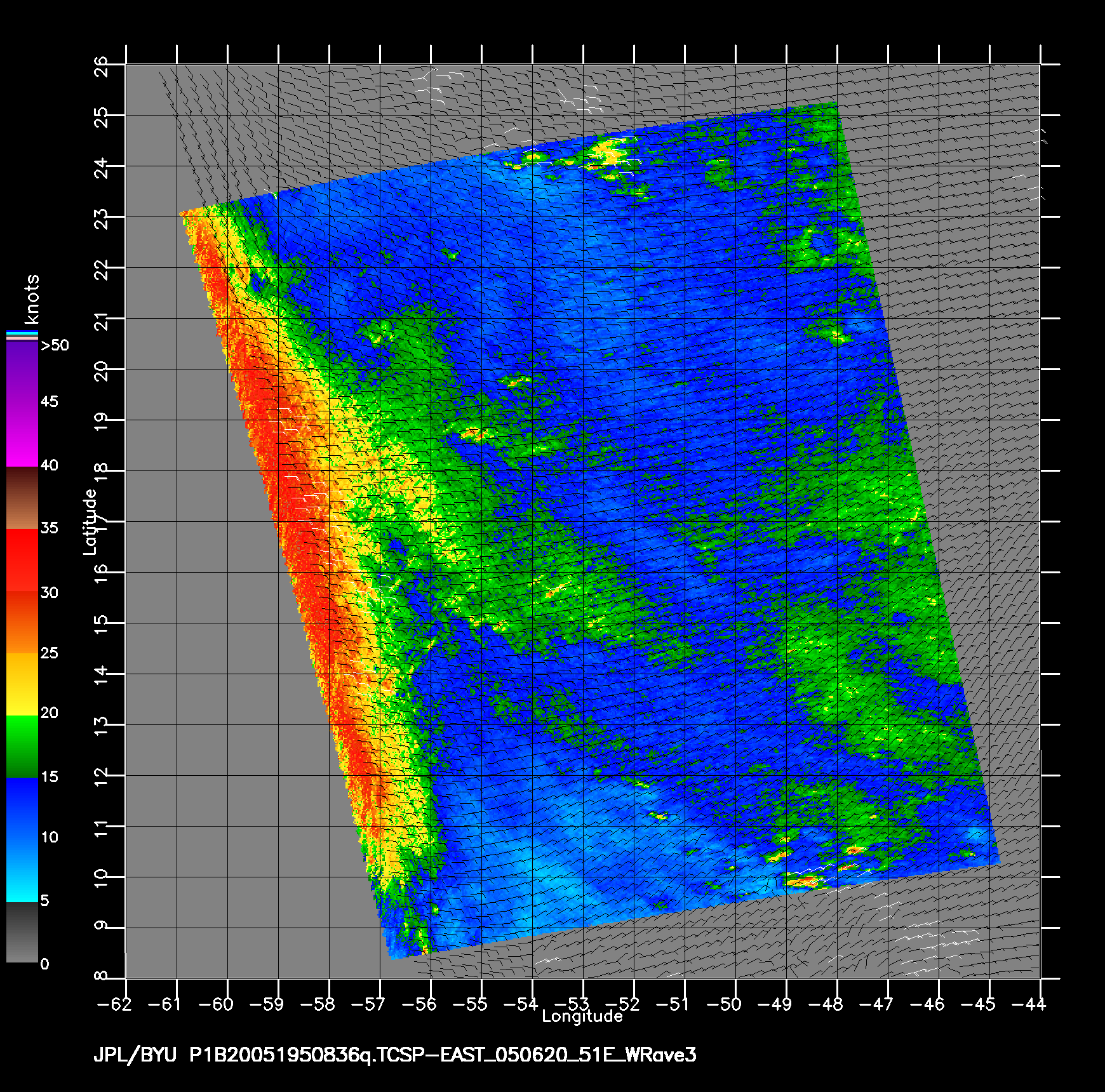Image resolution: width=1105 pixels, height=1092 pixels.
Task: Click the '-57' longitude tick label
Action: pos(368,1004)
